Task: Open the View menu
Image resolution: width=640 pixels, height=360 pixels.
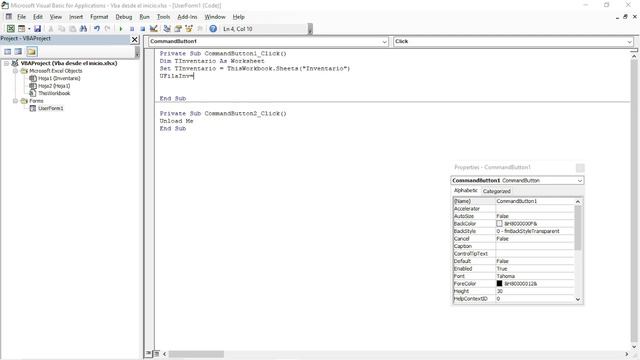Action: click(x=56, y=17)
